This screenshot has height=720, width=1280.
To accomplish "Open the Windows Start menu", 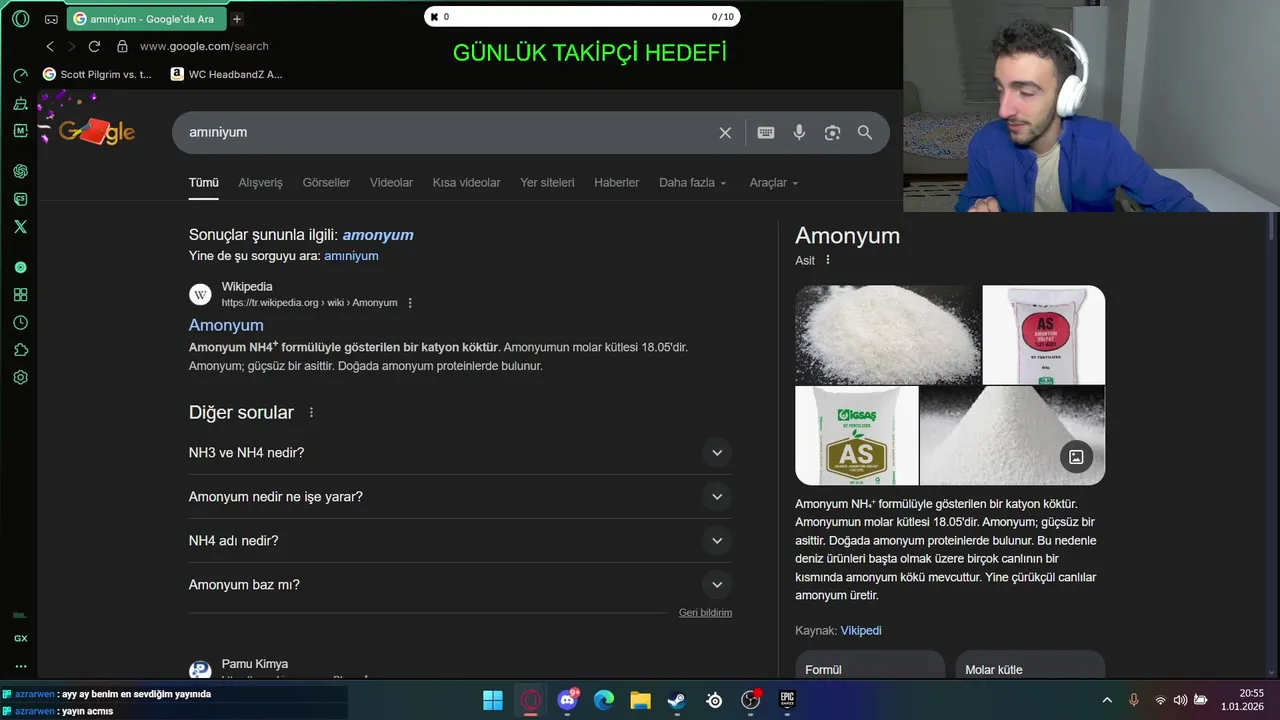I will pyautogui.click(x=493, y=700).
